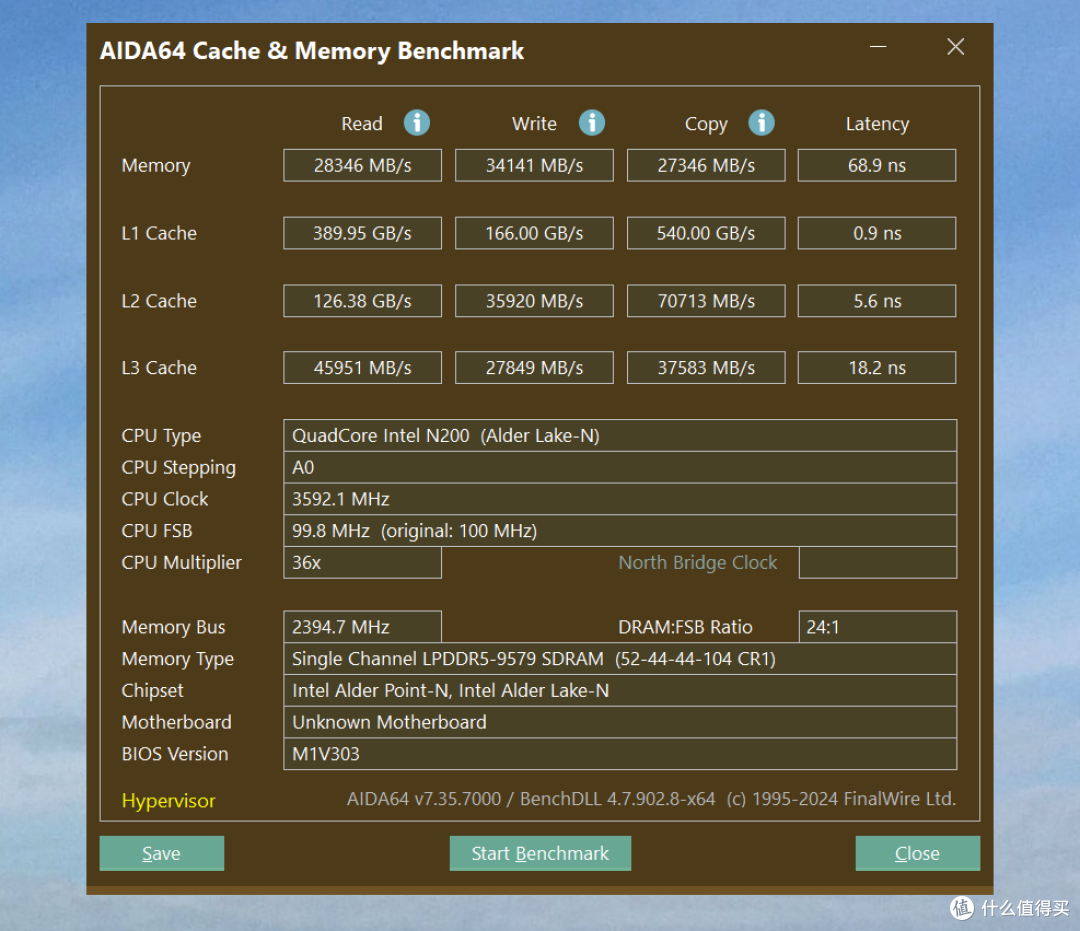1080x931 pixels.
Task: Click the Motherboard label
Action: pyautogui.click(x=176, y=722)
